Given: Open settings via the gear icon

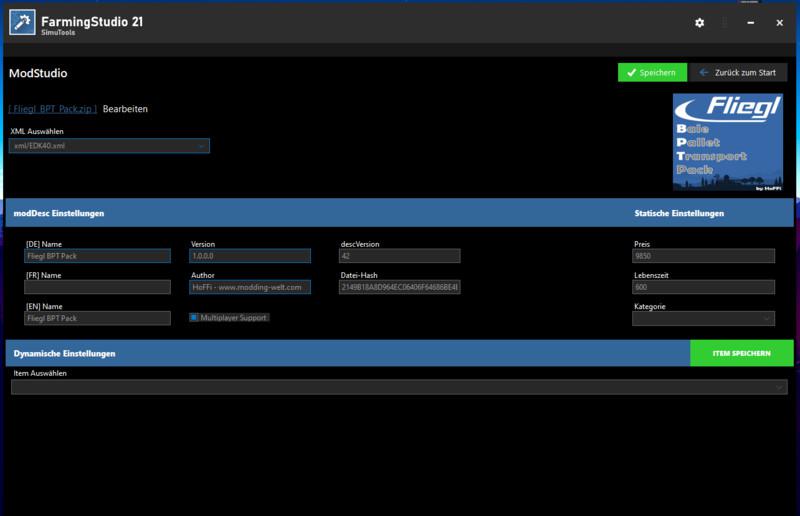Looking at the screenshot, I should click(x=700, y=23).
